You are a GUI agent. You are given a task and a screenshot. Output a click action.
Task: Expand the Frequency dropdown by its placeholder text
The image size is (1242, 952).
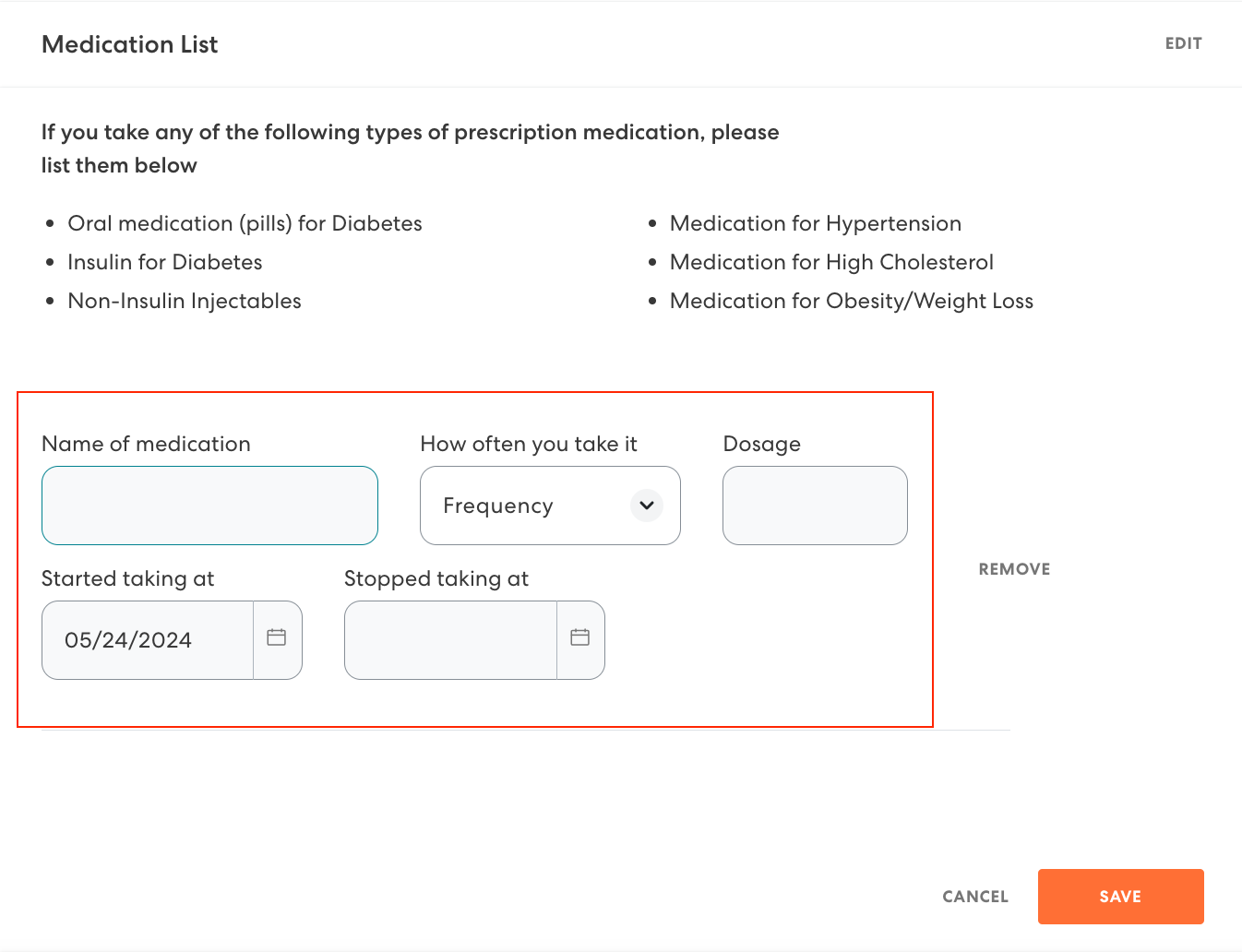click(498, 506)
